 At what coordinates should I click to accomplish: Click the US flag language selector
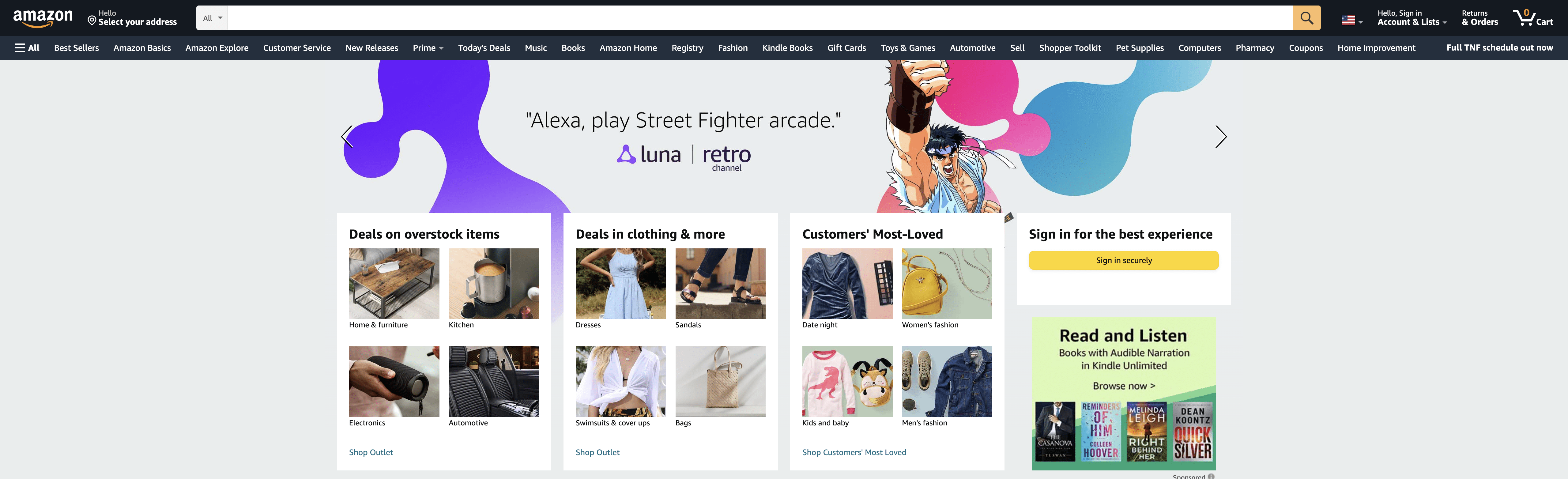pos(1351,20)
